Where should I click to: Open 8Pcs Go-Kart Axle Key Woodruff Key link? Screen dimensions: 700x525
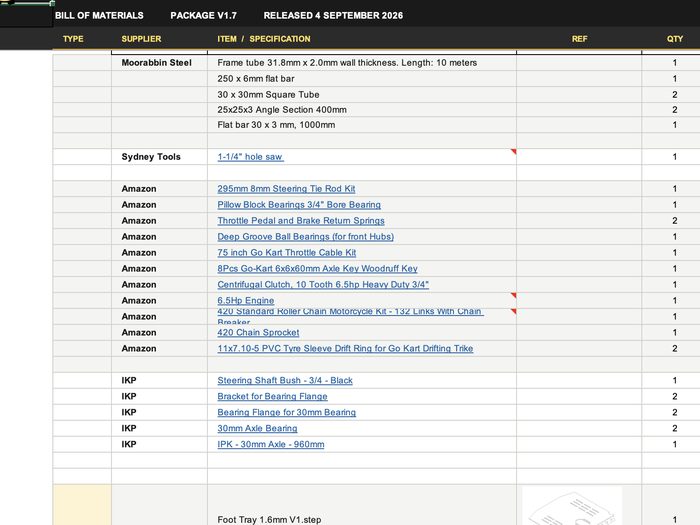317,268
